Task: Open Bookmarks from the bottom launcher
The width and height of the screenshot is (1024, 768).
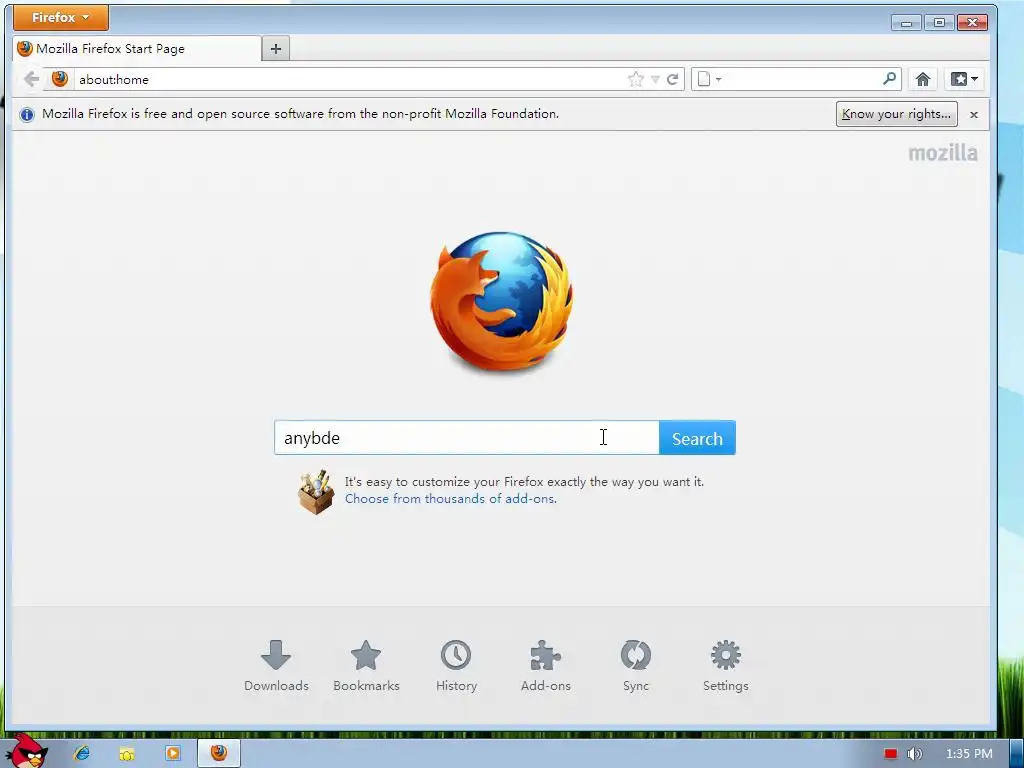Action: pos(366,665)
